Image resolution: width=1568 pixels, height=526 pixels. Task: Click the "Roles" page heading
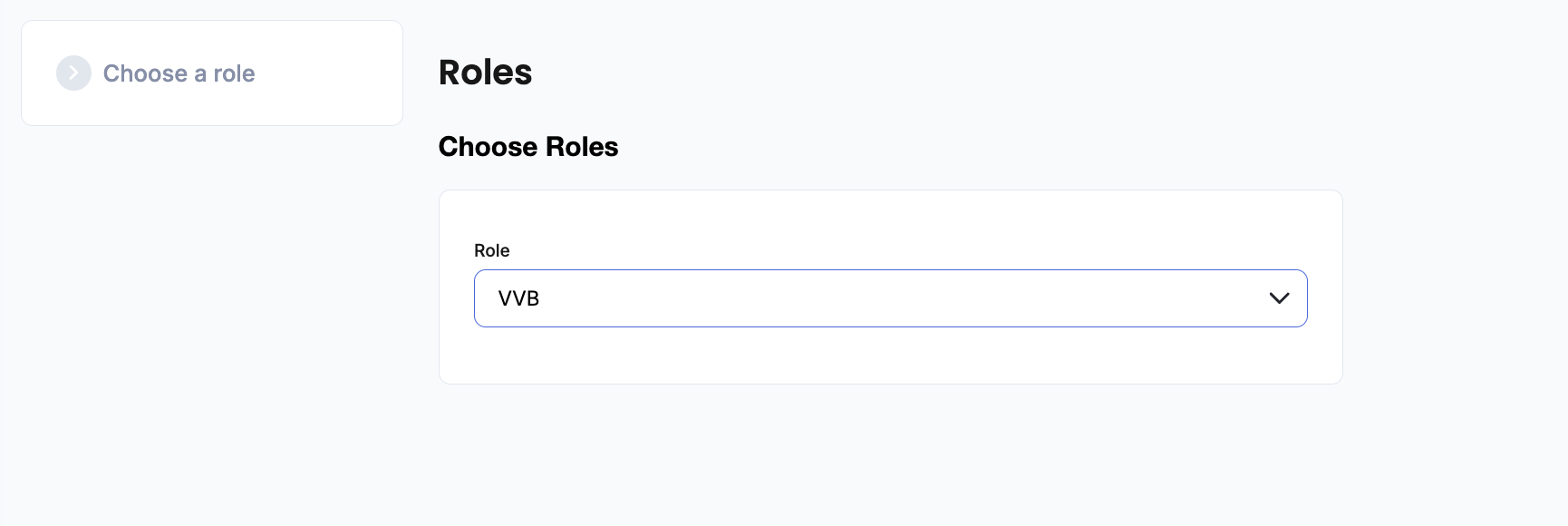coord(485,73)
